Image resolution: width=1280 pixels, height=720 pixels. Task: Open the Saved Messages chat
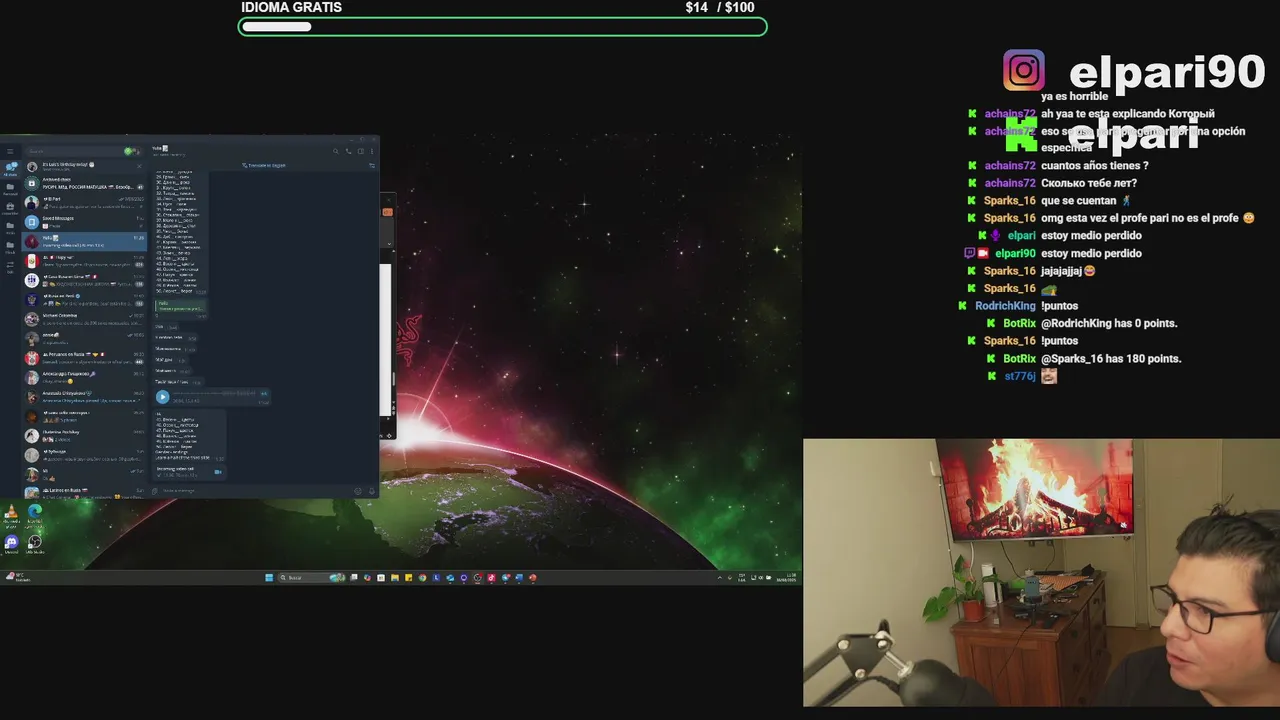[83, 222]
